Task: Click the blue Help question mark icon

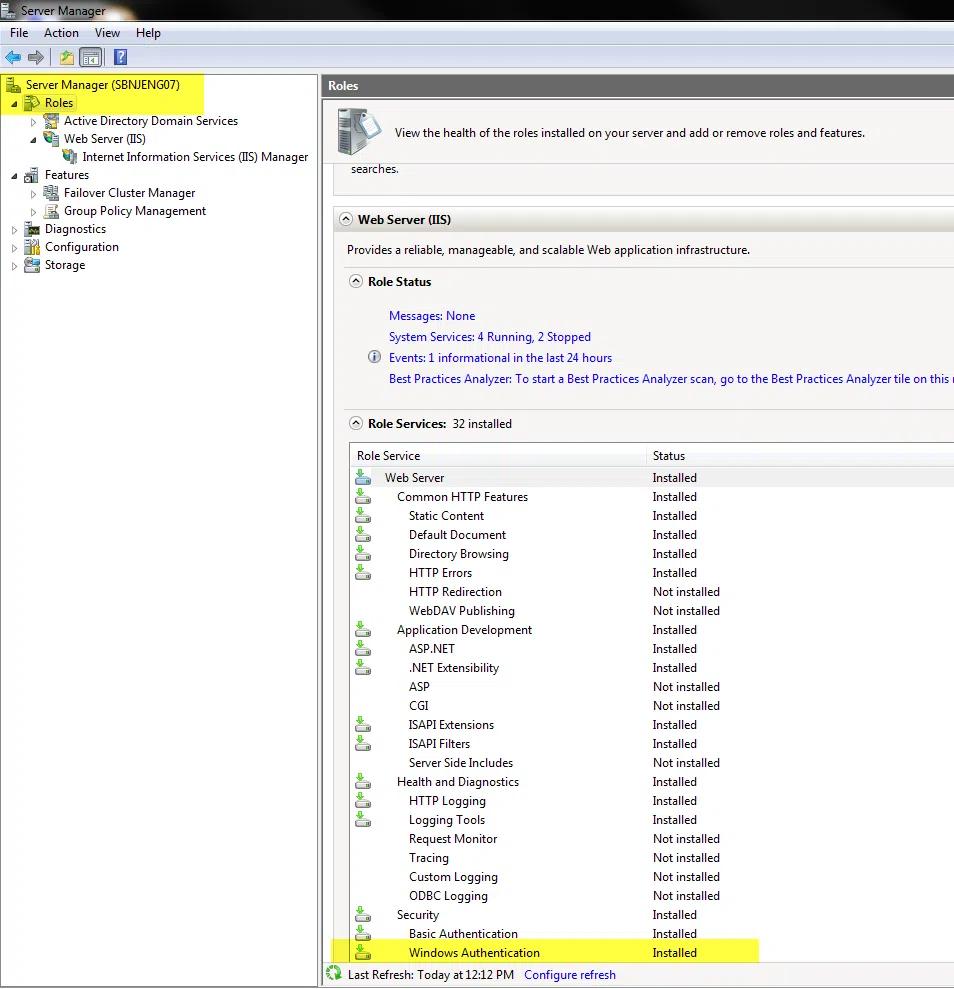Action: tap(120, 57)
